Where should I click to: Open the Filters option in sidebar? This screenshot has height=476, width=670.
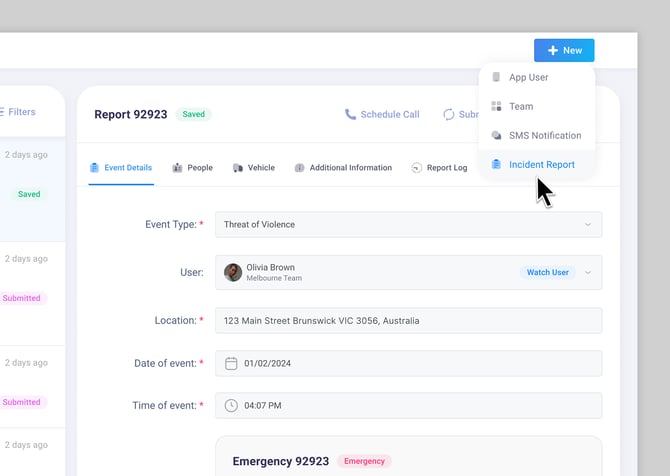click(x=18, y=112)
